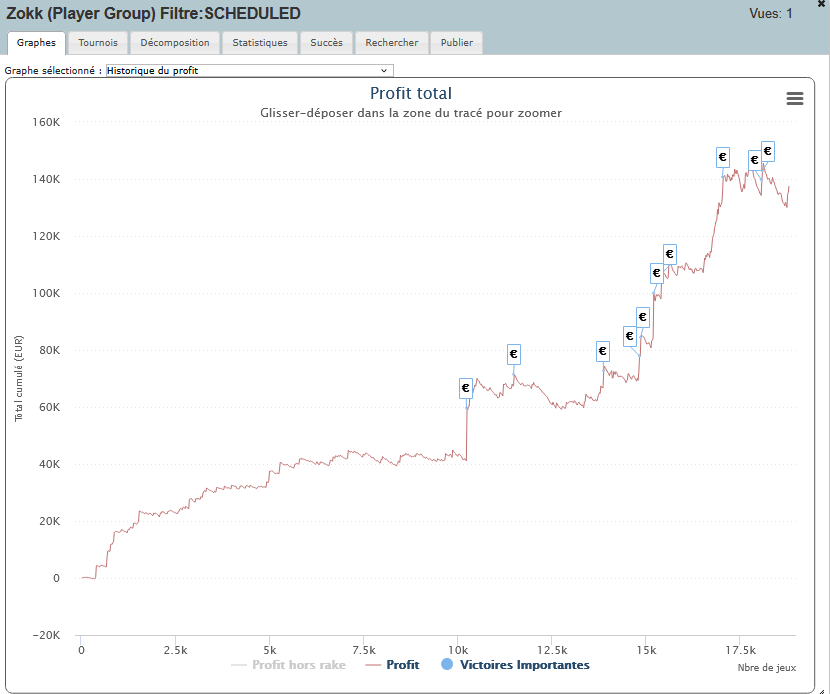Click the euro marker near 17k games
830x694 pixels.
tap(723, 157)
